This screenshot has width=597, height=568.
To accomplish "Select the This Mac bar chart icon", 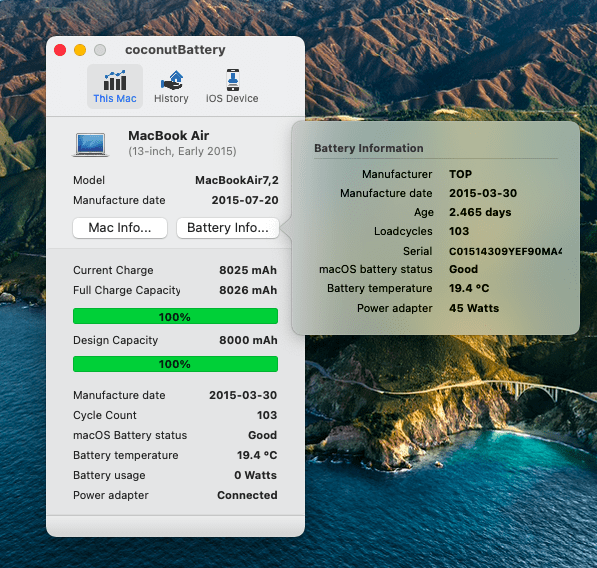I will (115, 80).
